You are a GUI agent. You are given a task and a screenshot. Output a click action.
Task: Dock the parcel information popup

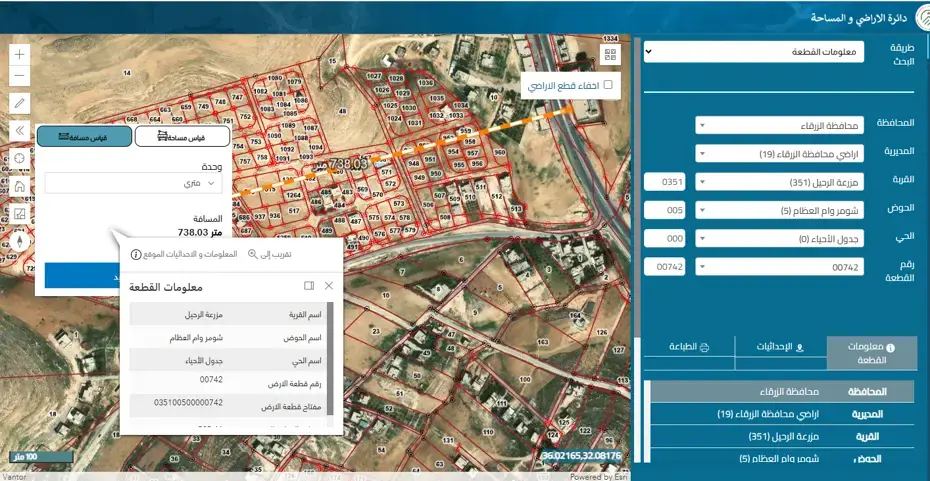308,286
